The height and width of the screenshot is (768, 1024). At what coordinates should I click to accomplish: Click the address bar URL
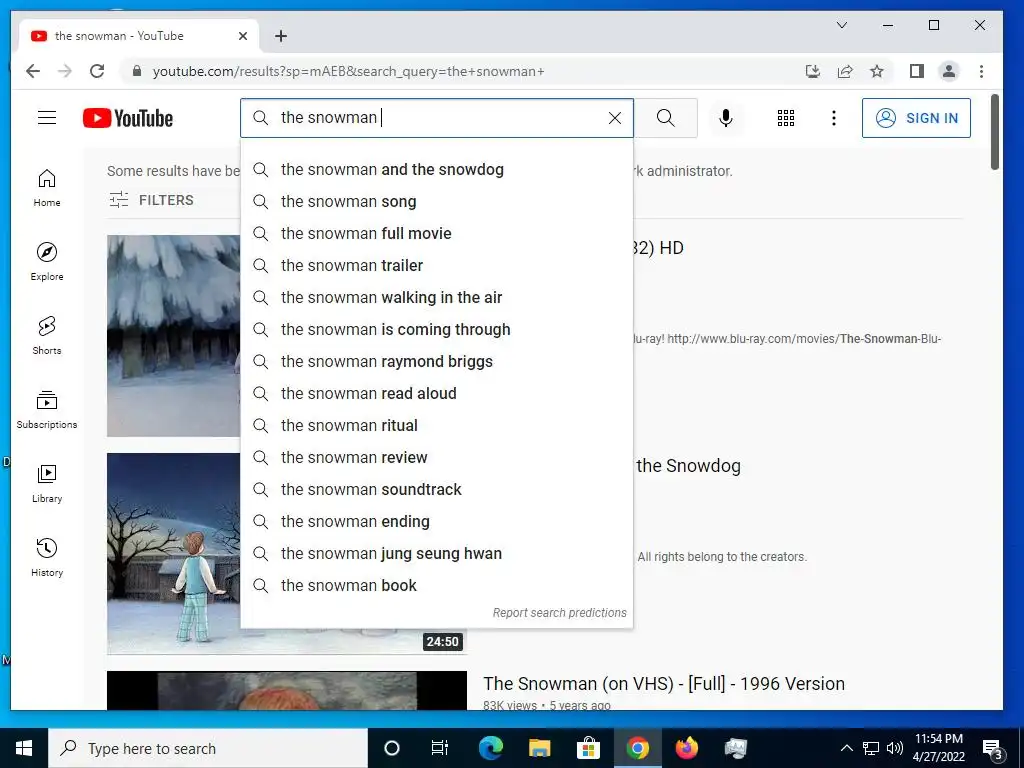(348, 72)
